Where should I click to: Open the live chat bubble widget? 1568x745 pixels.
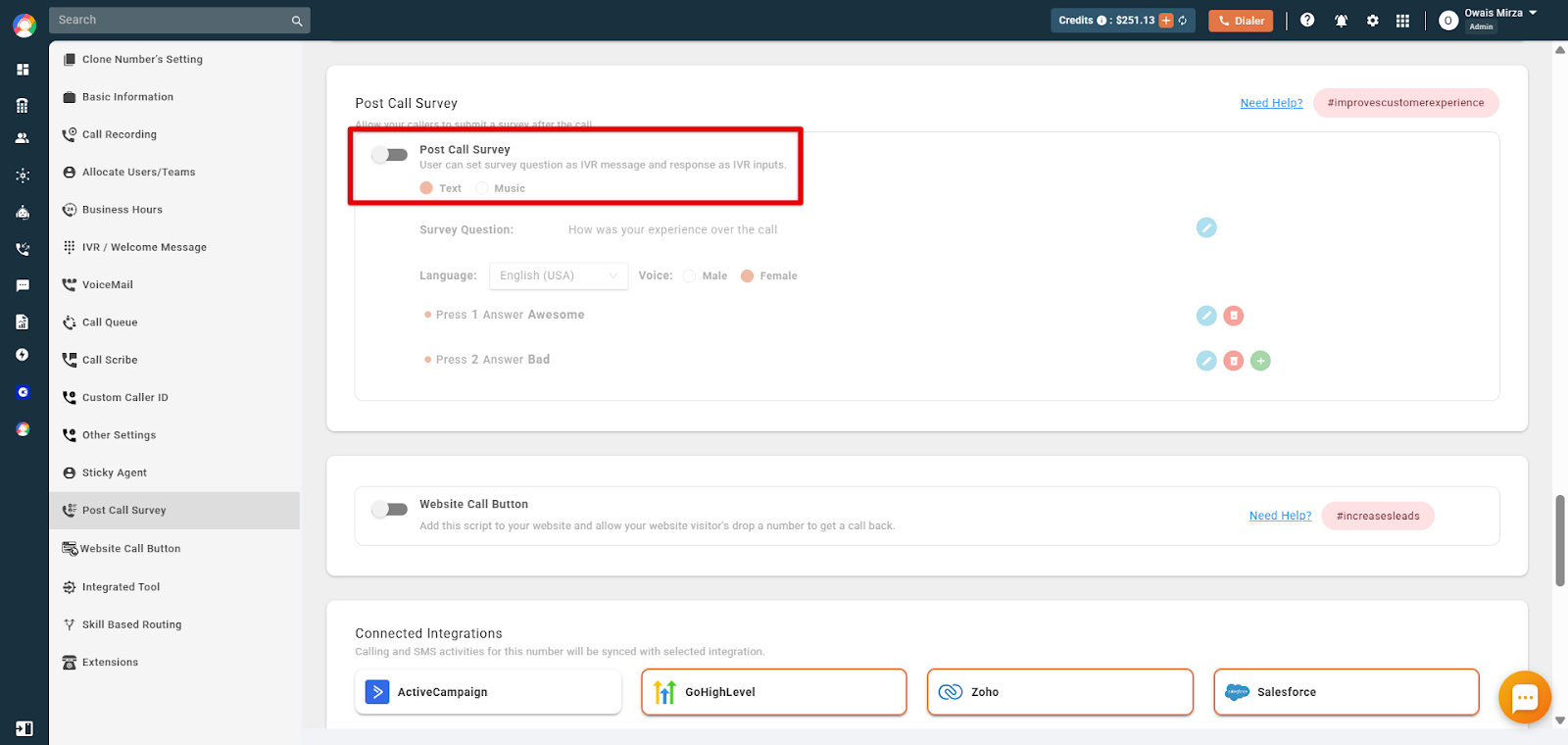coord(1524,697)
